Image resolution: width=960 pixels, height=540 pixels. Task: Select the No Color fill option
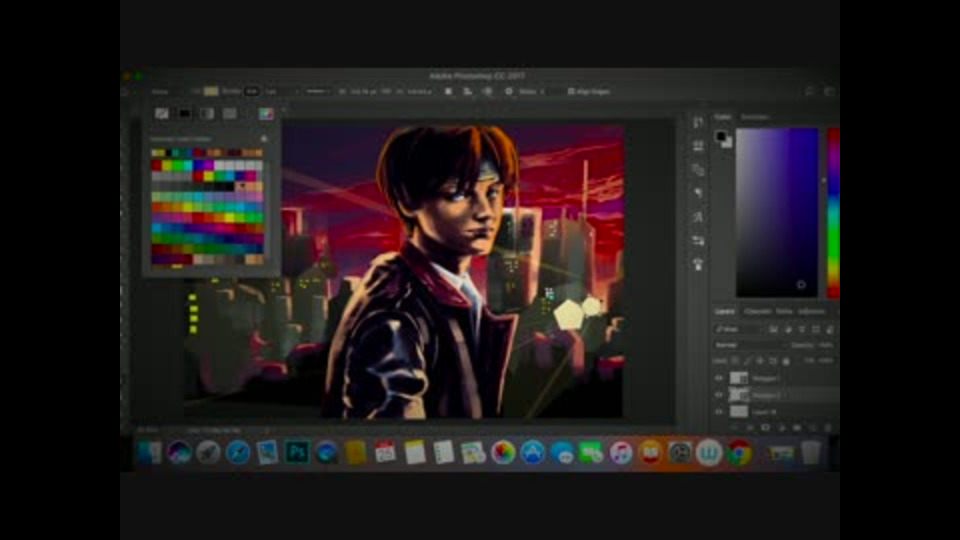pyautogui.click(x=162, y=113)
